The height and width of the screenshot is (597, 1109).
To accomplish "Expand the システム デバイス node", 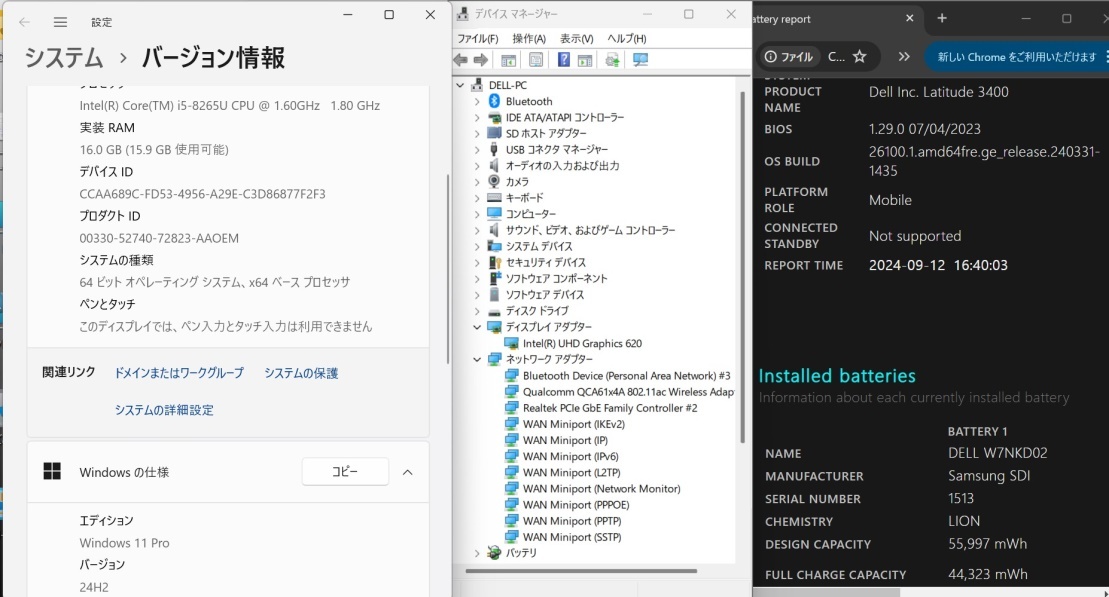I will click(x=477, y=246).
